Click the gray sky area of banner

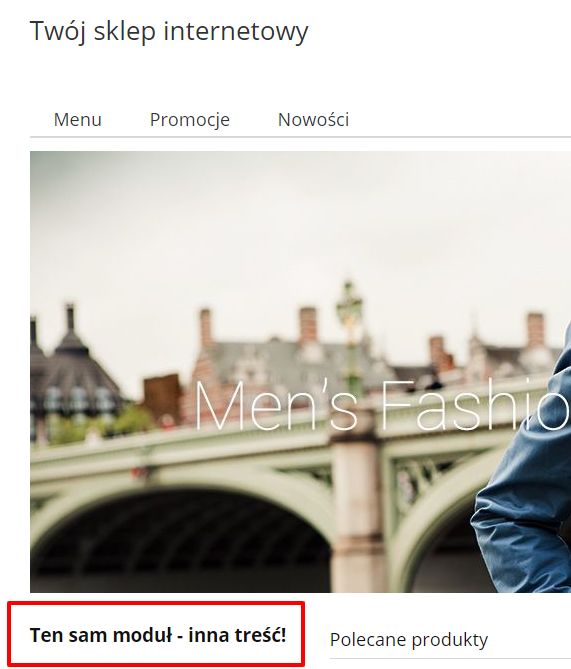pos(299,222)
